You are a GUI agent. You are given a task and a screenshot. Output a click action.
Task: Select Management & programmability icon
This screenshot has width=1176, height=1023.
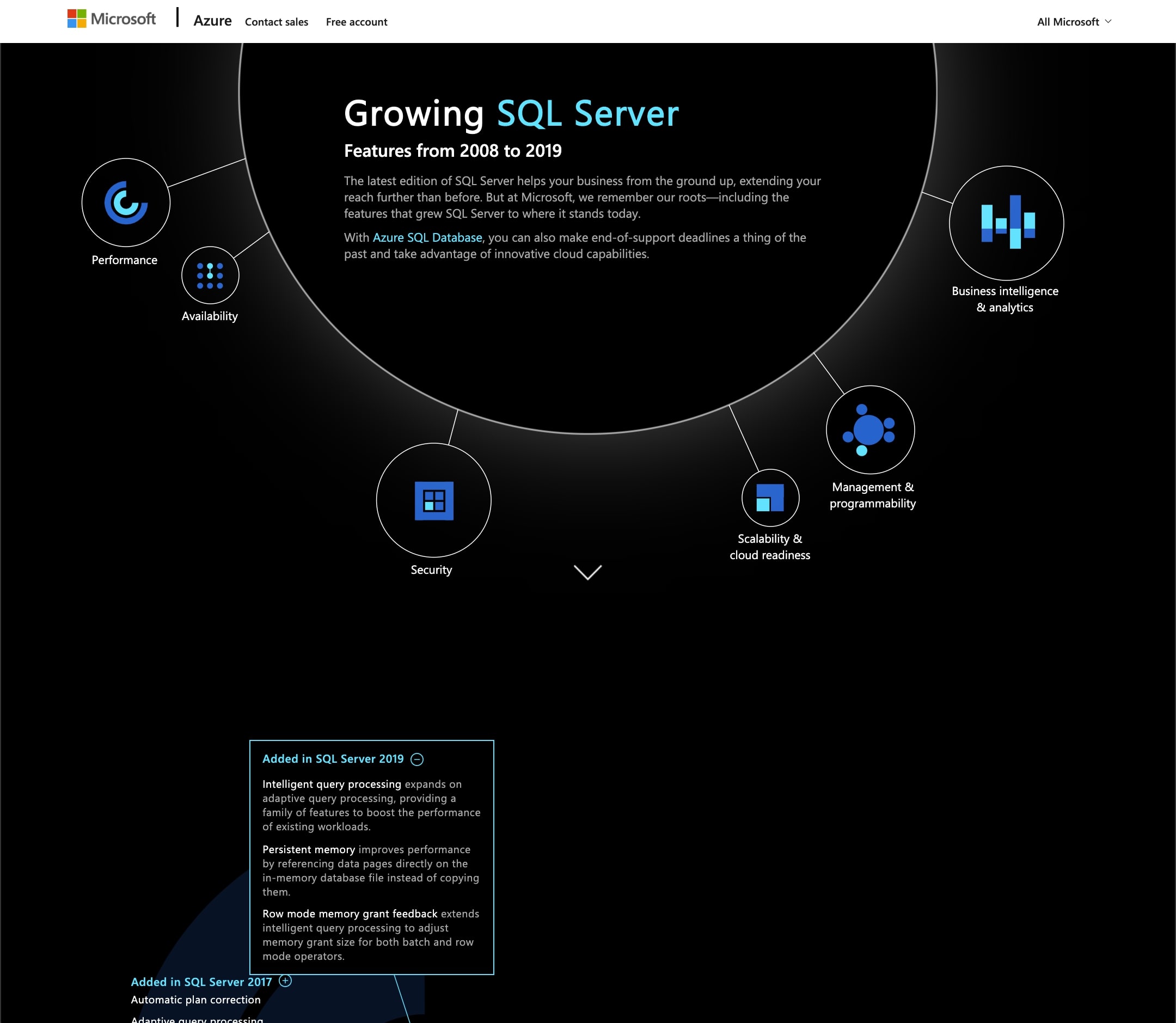pos(870,430)
